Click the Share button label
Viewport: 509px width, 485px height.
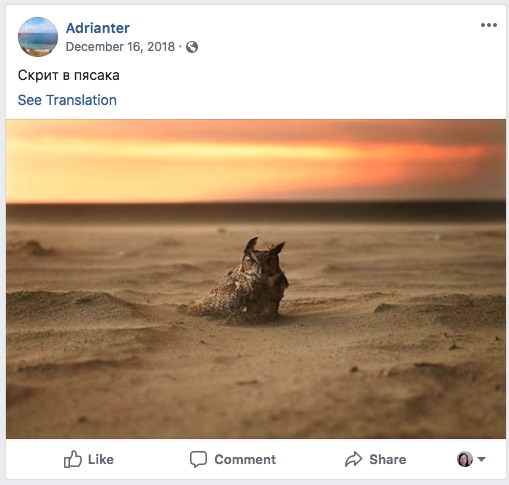(x=388, y=459)
